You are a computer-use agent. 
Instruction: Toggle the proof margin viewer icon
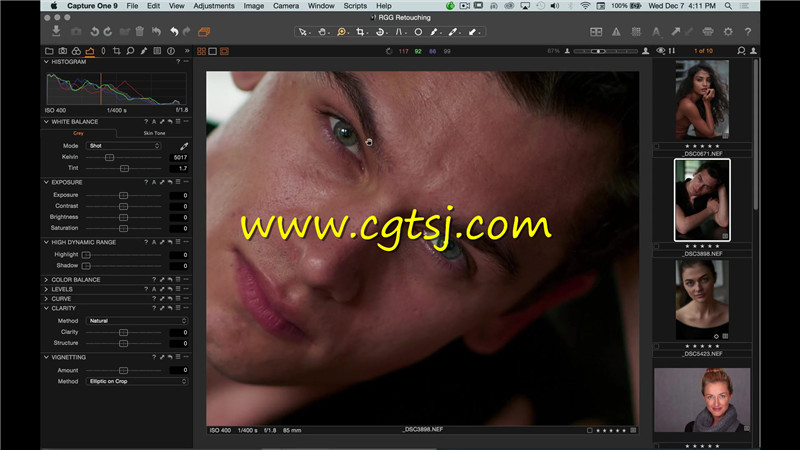[x=224, y=51]
